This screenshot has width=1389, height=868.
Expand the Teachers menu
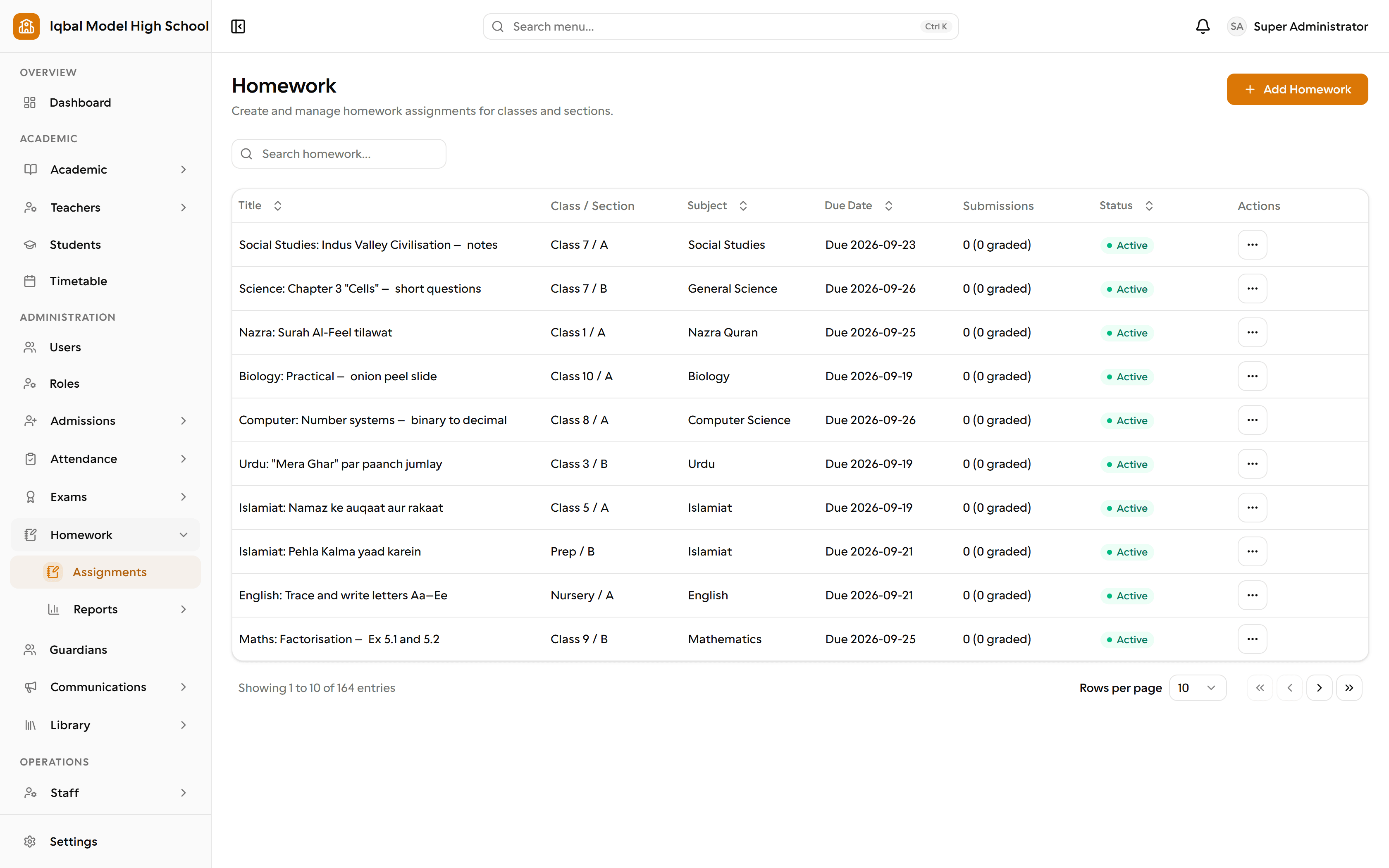[105, 207]
